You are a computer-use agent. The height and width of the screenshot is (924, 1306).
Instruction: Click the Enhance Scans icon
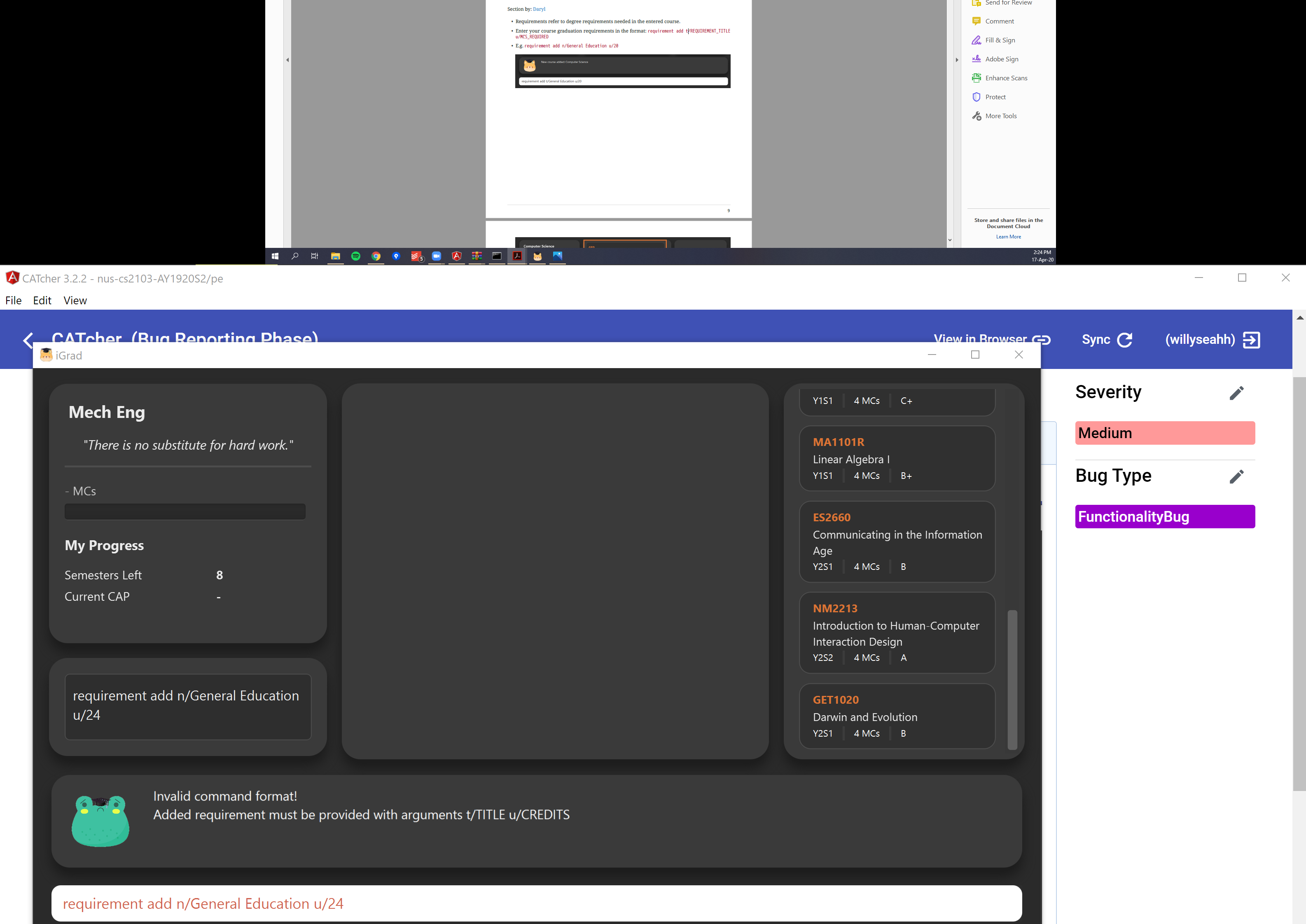click(976, 78)
